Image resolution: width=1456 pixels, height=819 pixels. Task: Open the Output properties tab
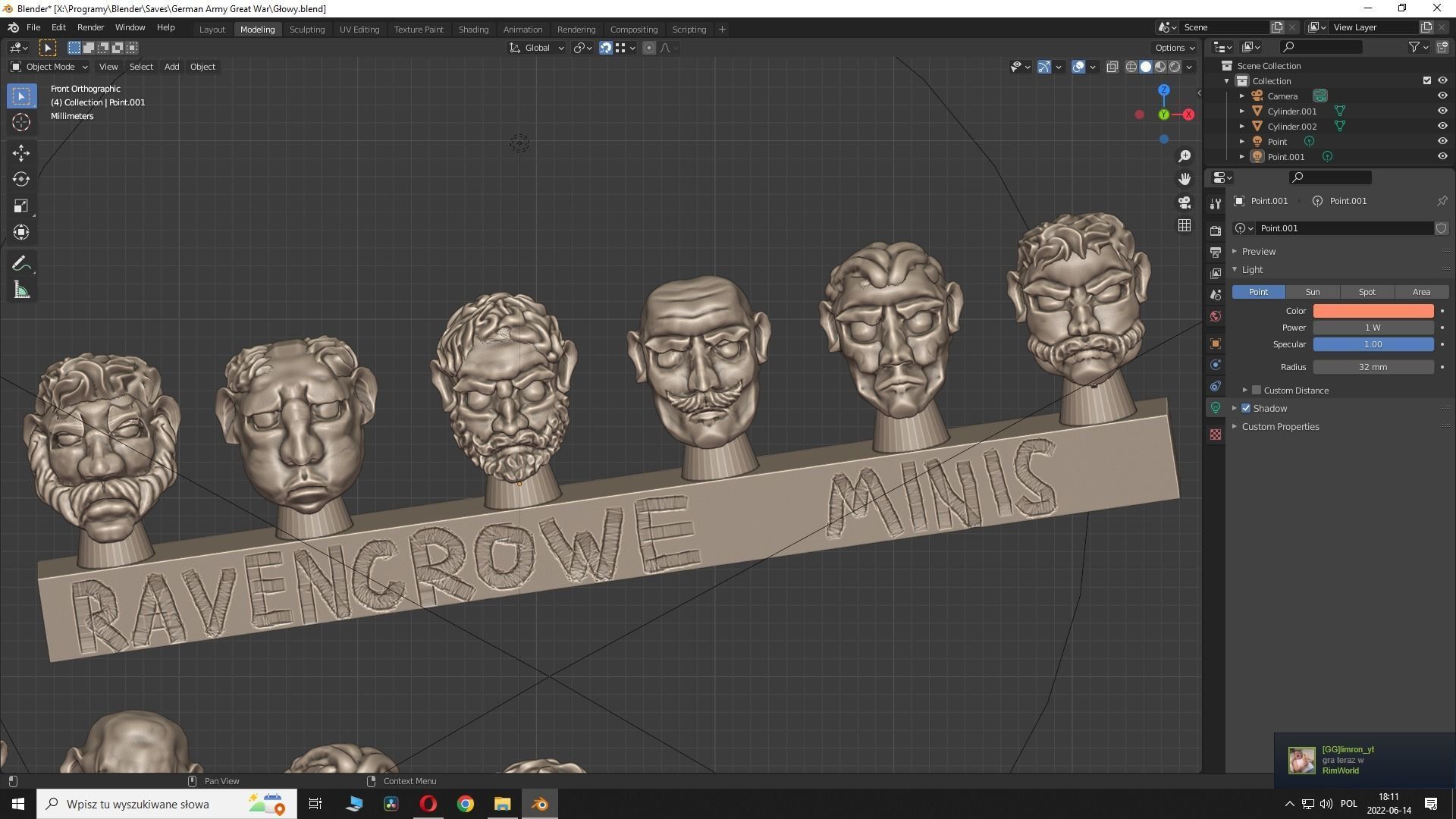pos(1216,252)
